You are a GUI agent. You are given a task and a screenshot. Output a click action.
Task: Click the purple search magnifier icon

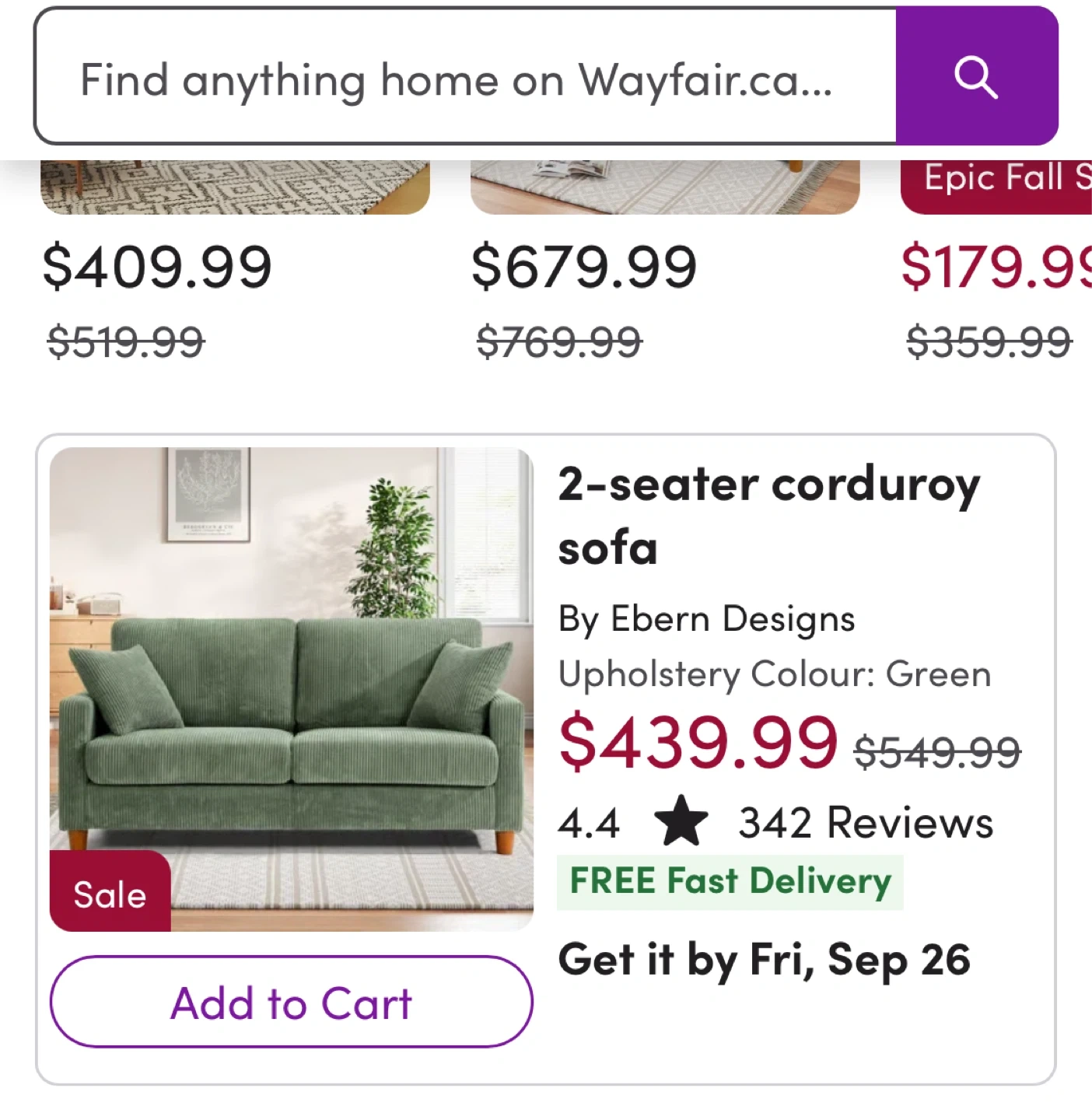coord(976,77)
